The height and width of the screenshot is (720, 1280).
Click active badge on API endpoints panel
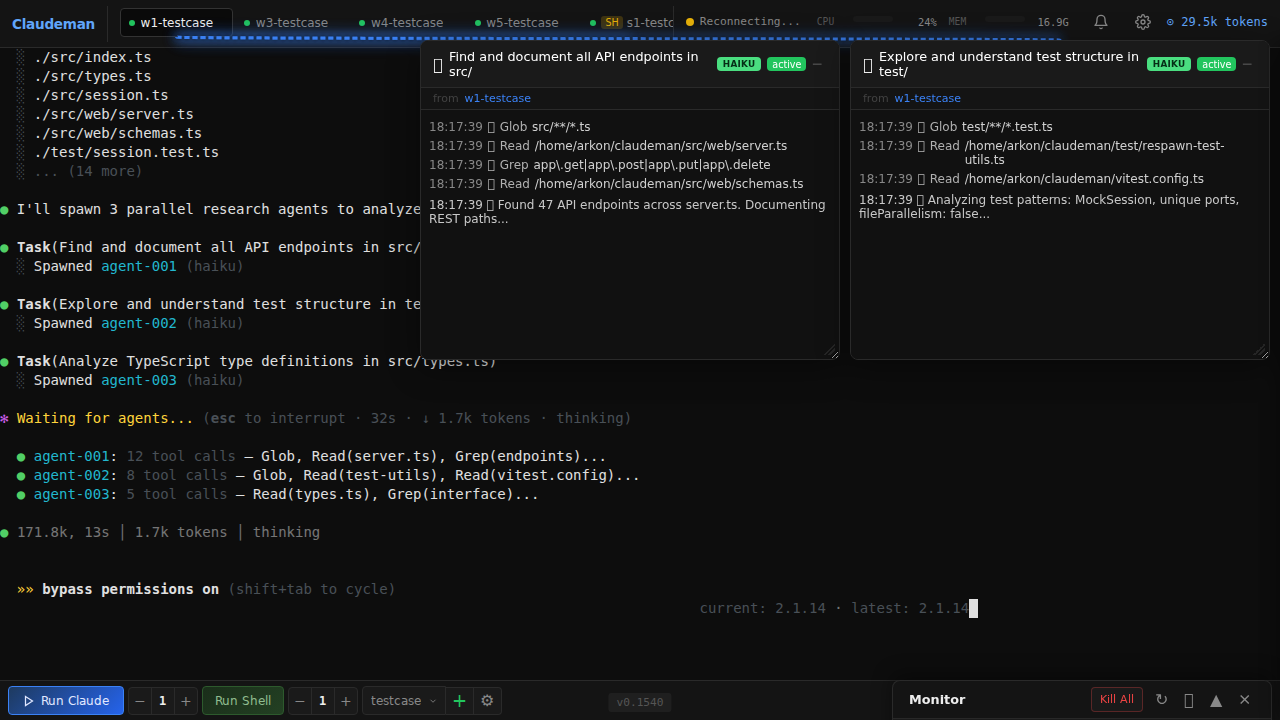click(786, 64)
